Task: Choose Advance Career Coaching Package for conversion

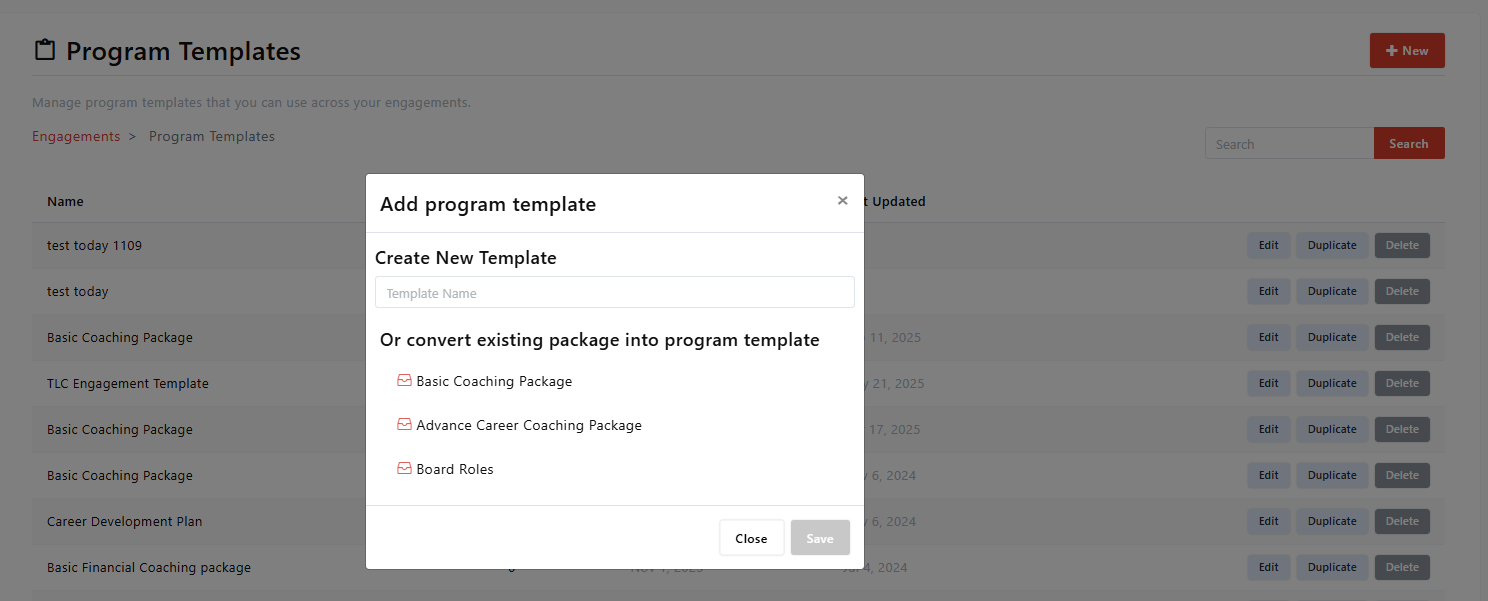Action: click(x=529, y=425)
